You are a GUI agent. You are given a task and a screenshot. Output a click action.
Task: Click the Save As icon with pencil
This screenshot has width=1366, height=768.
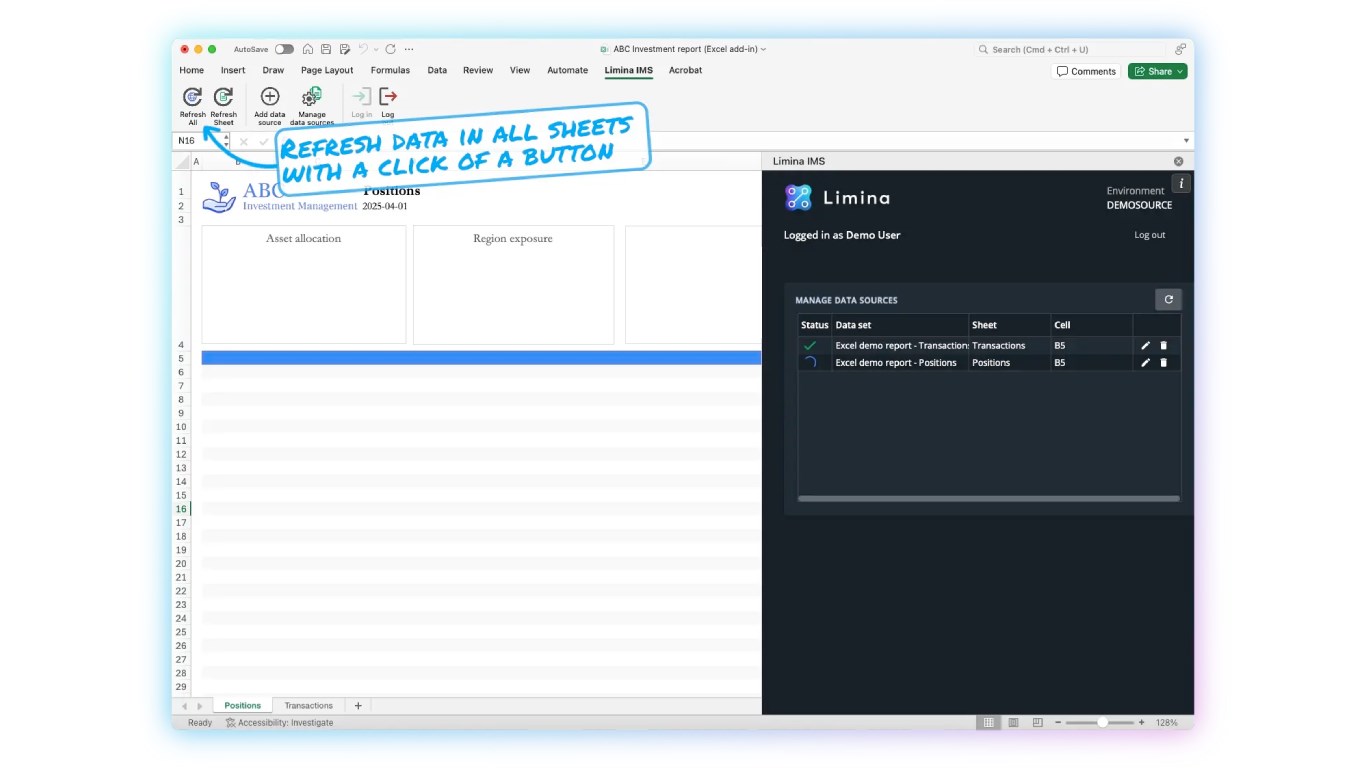coord(345,49)
